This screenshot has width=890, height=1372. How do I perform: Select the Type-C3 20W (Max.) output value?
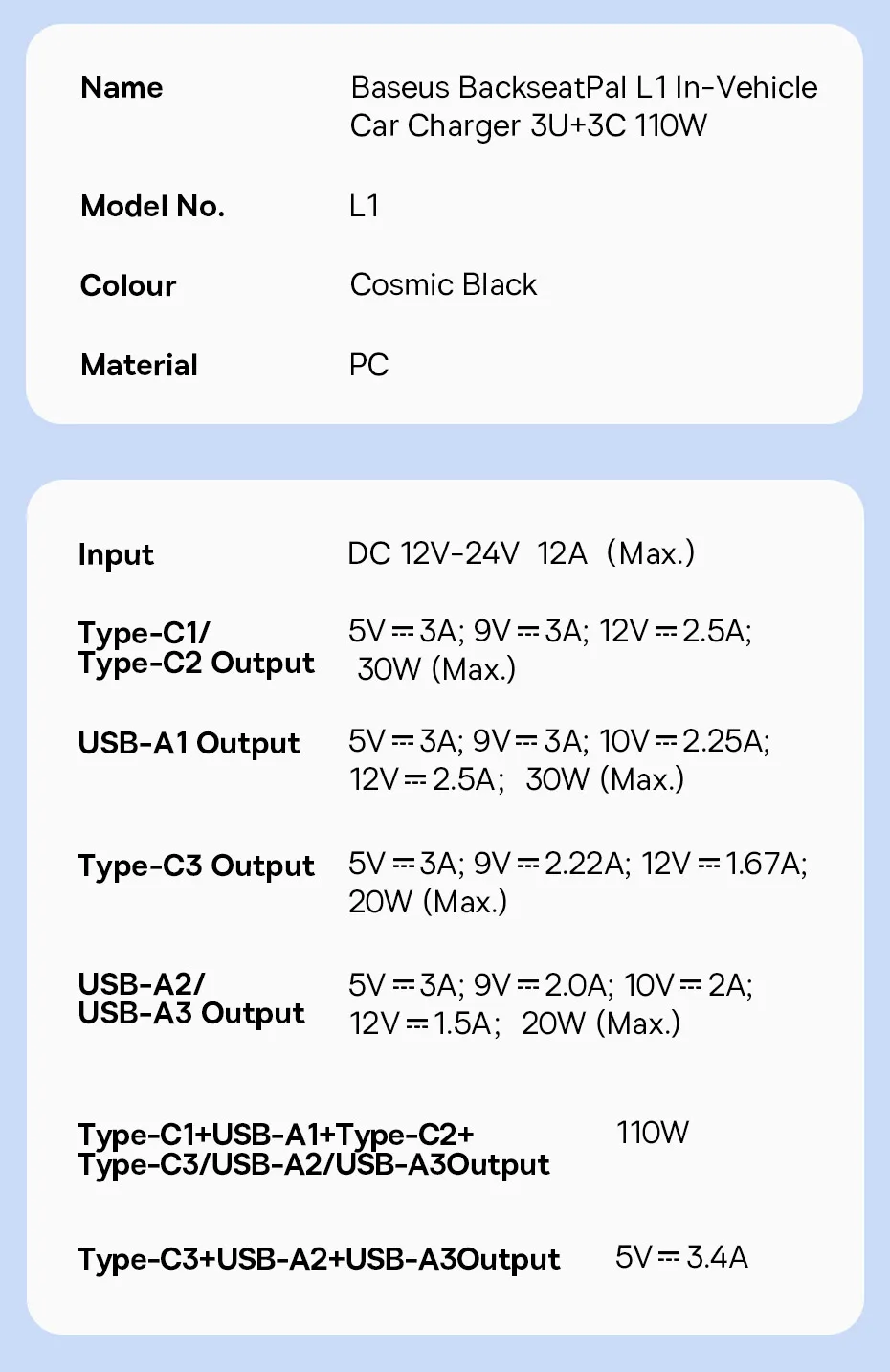(x=428, y=902)
